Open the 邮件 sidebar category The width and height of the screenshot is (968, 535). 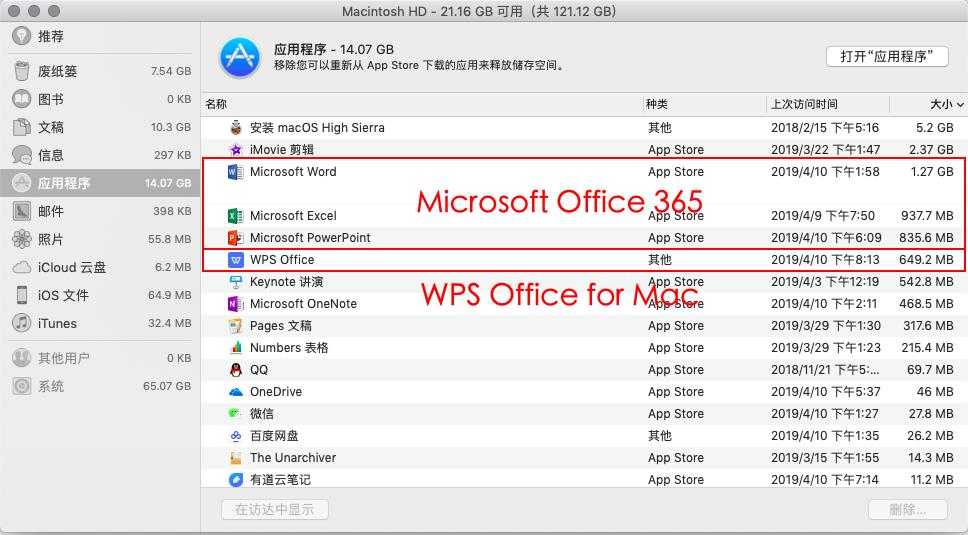point(100,211)
